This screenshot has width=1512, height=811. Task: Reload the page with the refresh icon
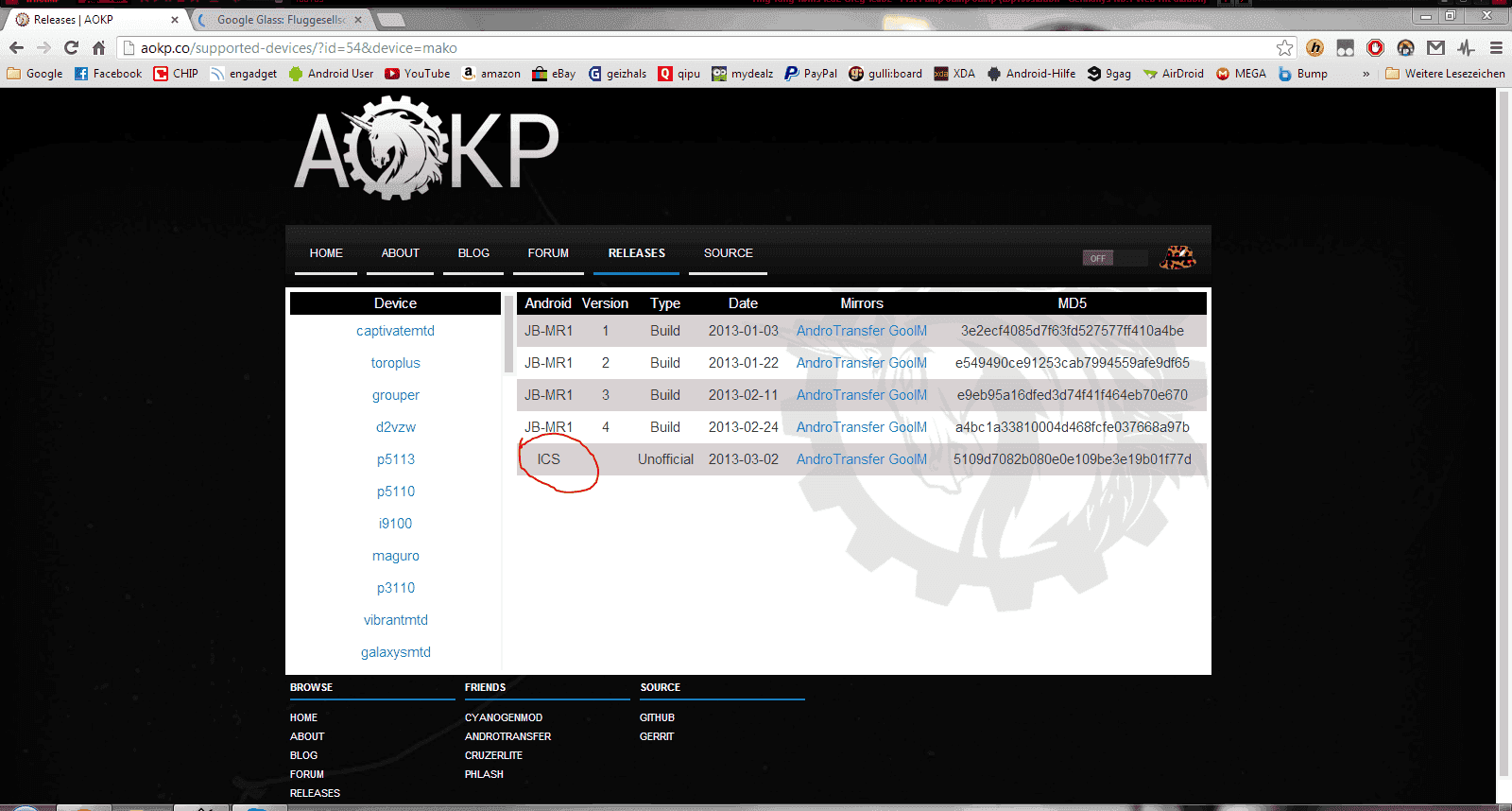coord(71,47)
